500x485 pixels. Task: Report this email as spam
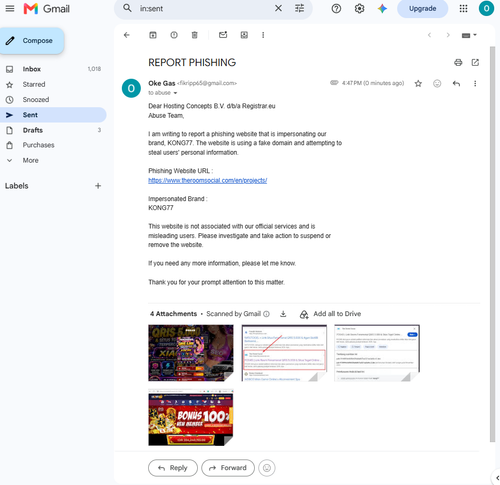coord(174,35)
